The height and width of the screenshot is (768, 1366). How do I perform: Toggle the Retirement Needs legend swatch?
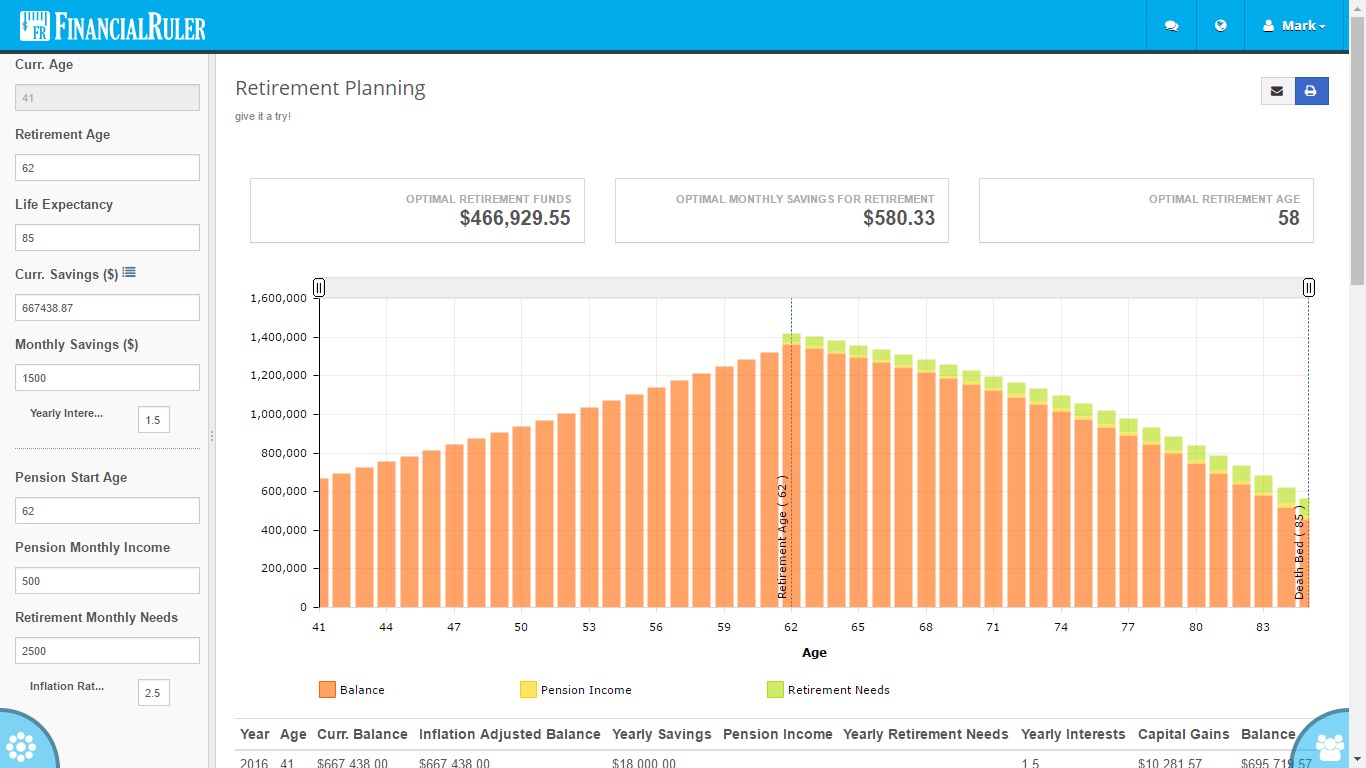(775, 690)
